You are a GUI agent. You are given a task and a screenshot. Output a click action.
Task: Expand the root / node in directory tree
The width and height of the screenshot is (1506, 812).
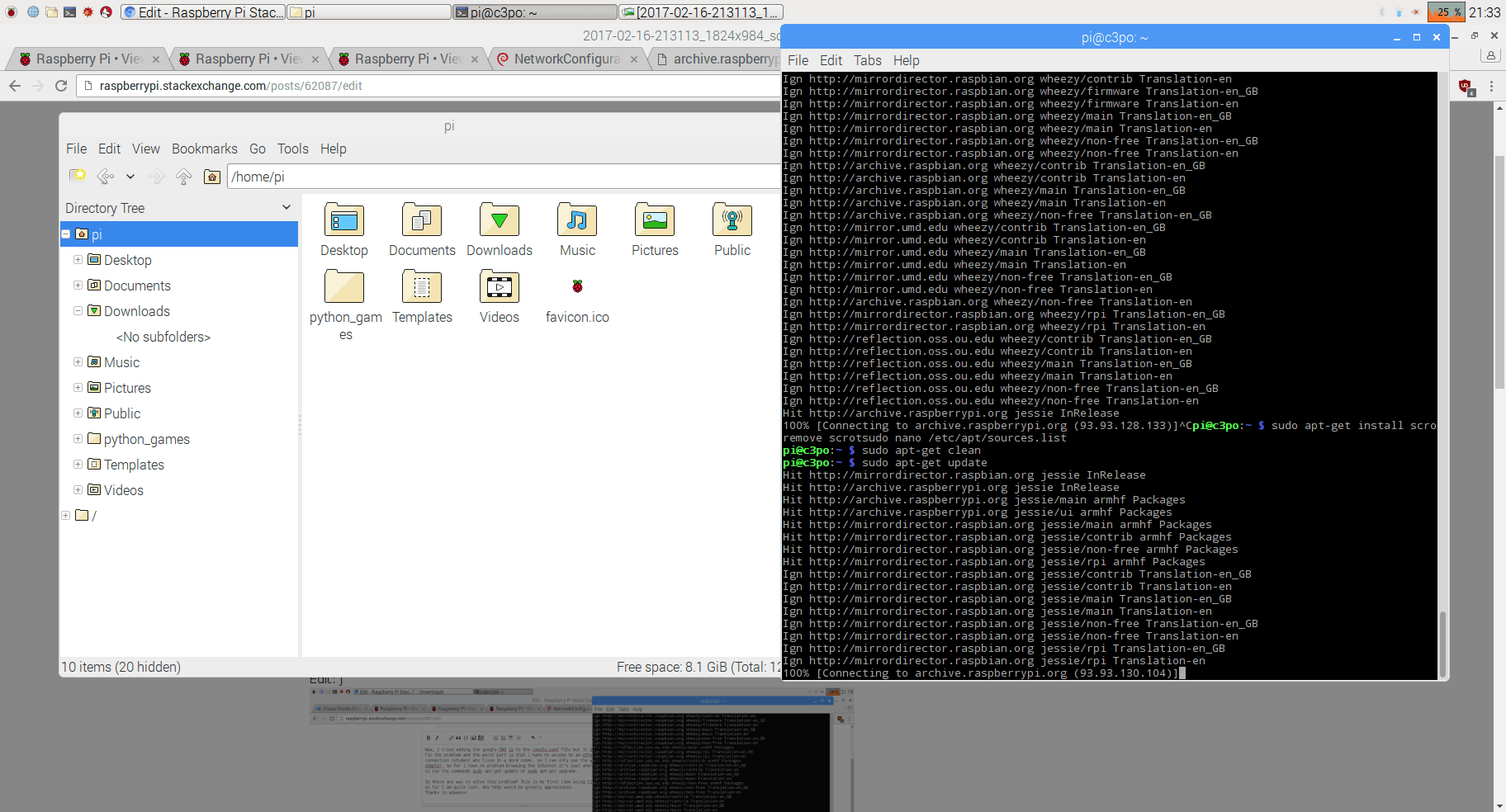tap(66, 515)
